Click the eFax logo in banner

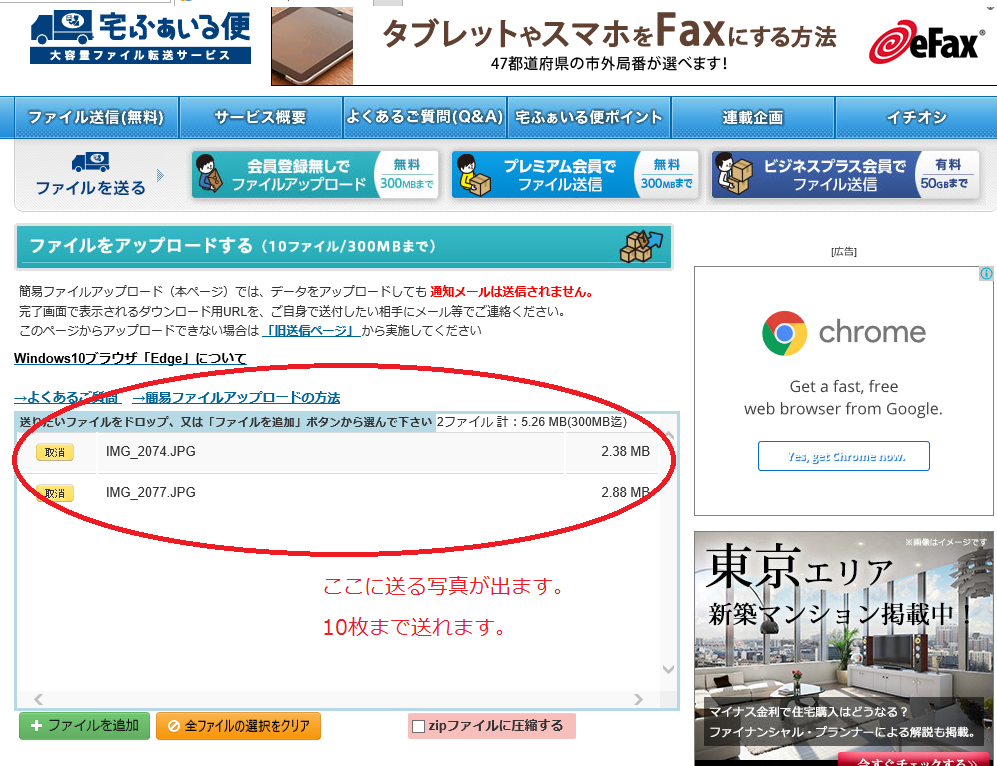coord(923,45)
